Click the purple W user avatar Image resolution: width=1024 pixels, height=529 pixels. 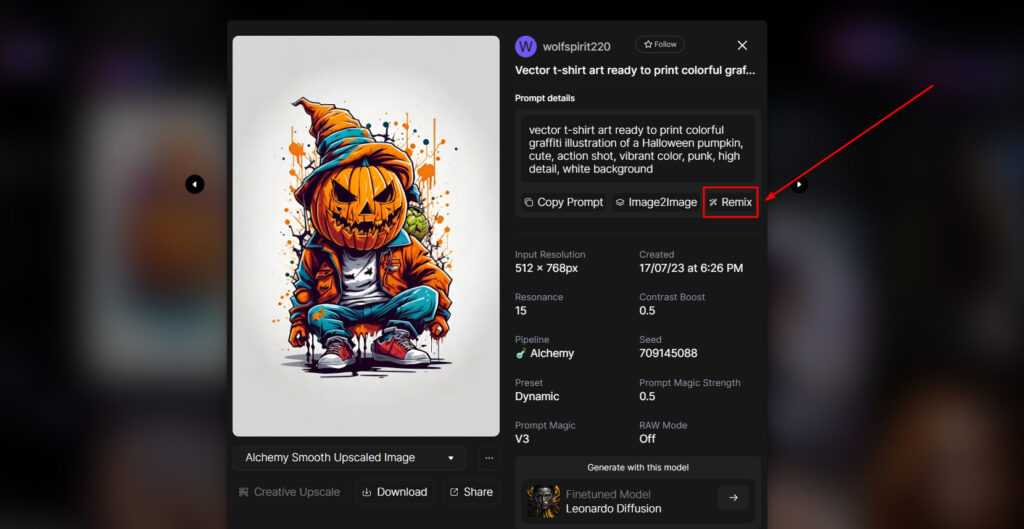pos(526,46)
